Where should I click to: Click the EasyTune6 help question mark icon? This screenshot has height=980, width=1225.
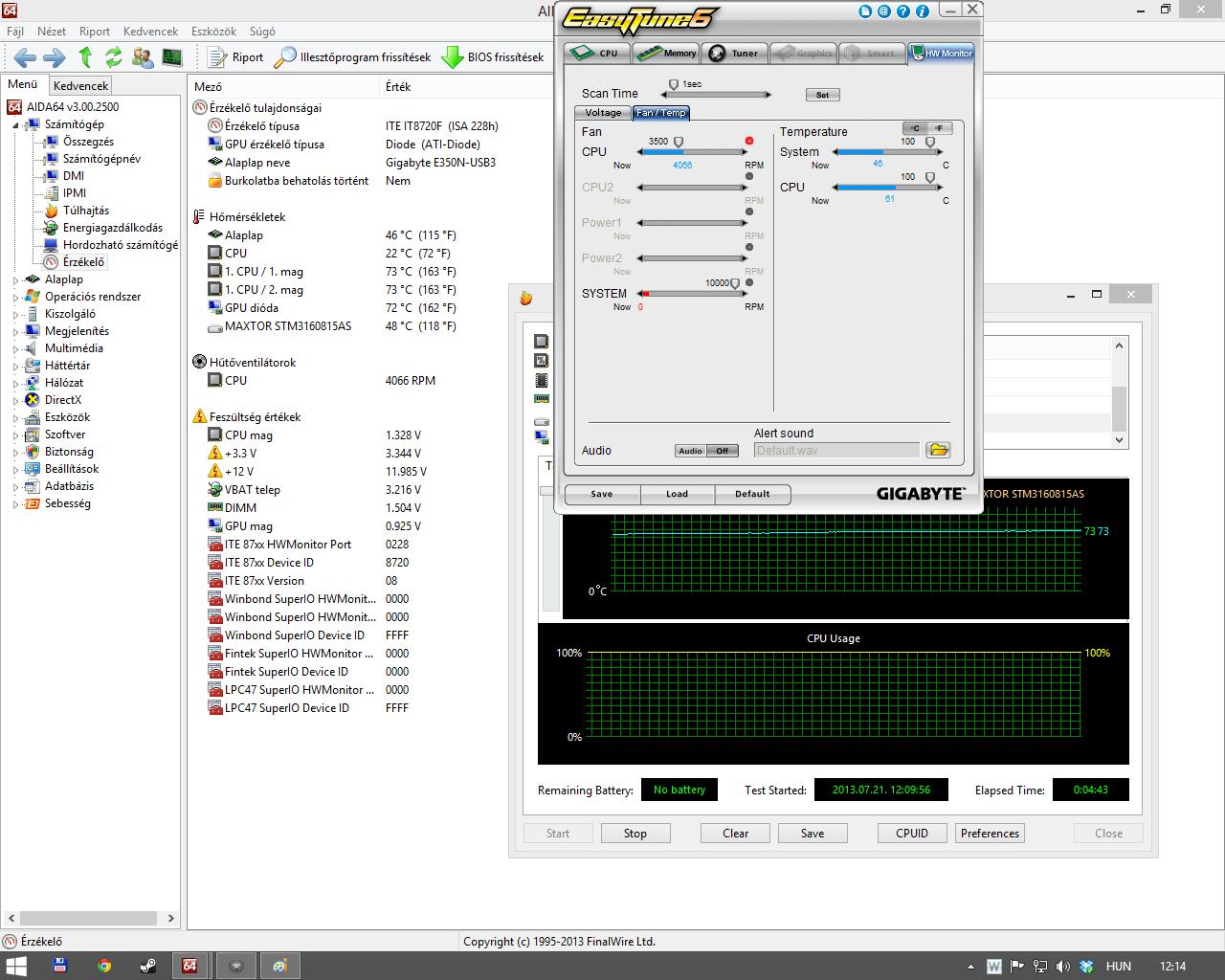[x=903, y=11]
